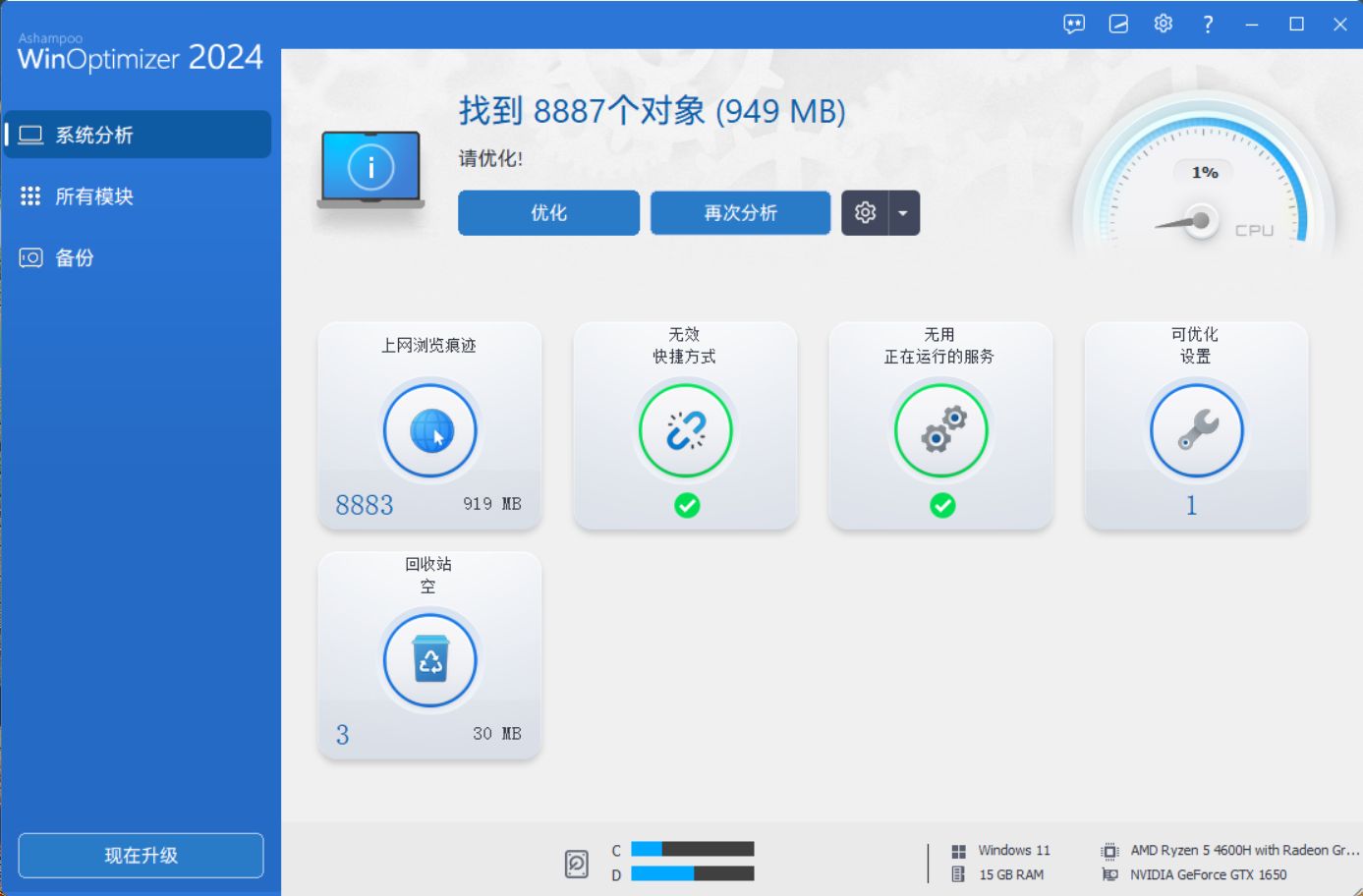Image resolution: width=1363 pixels, height=896 pixels.
Task: Click the RAM icon beside 15 GB RAM
Action: tap(958, 874)
